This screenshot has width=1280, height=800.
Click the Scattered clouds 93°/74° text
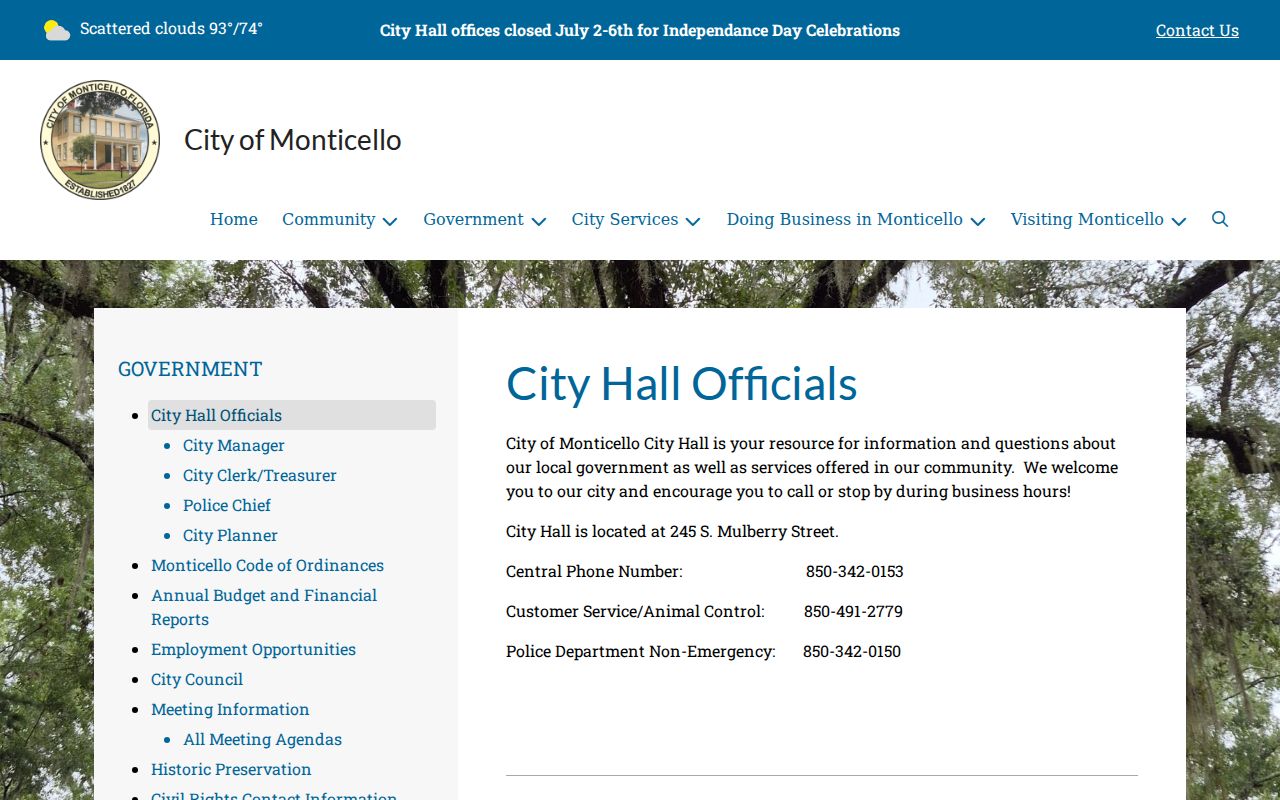[171, 29]
